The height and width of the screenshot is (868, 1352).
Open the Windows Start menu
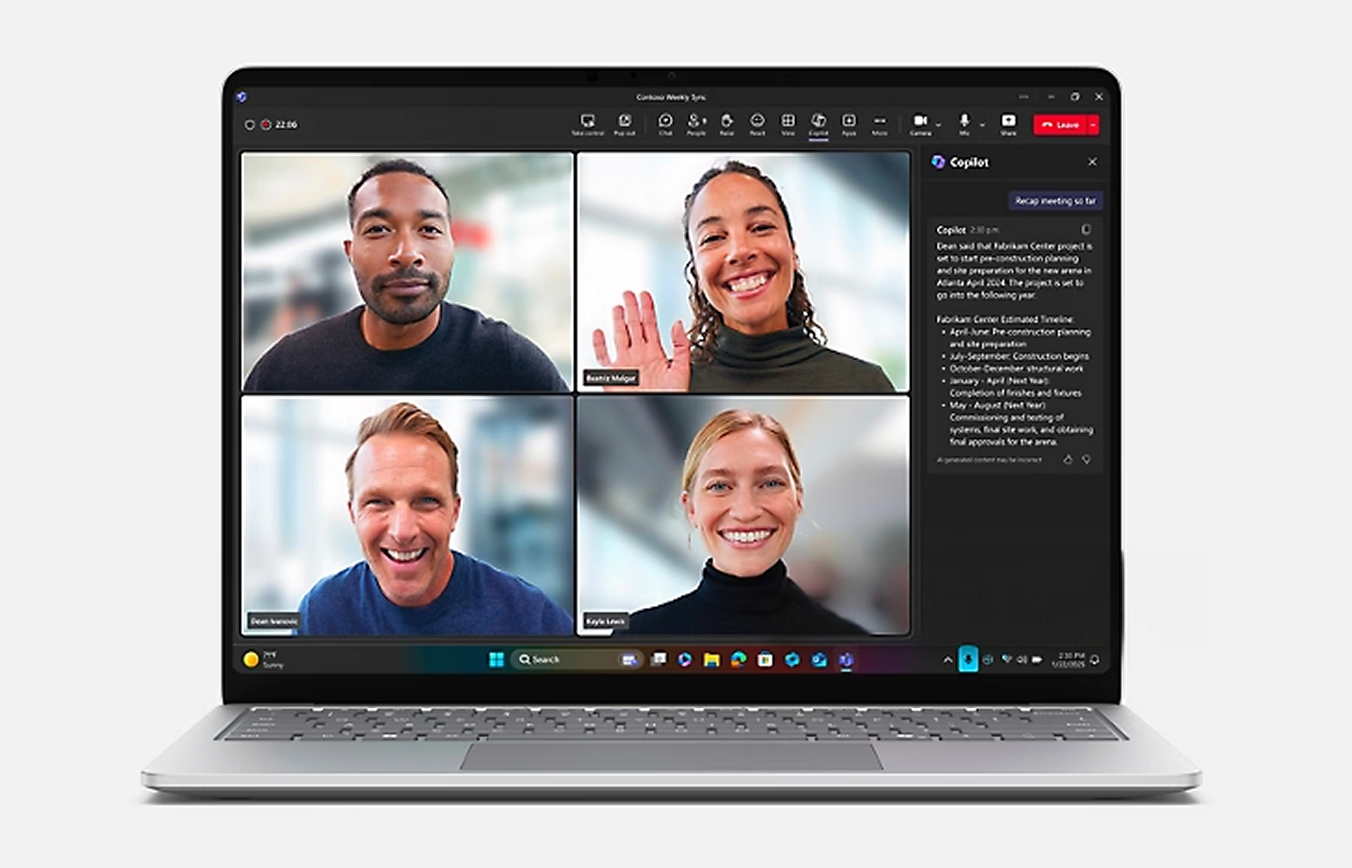coord(496,659)
